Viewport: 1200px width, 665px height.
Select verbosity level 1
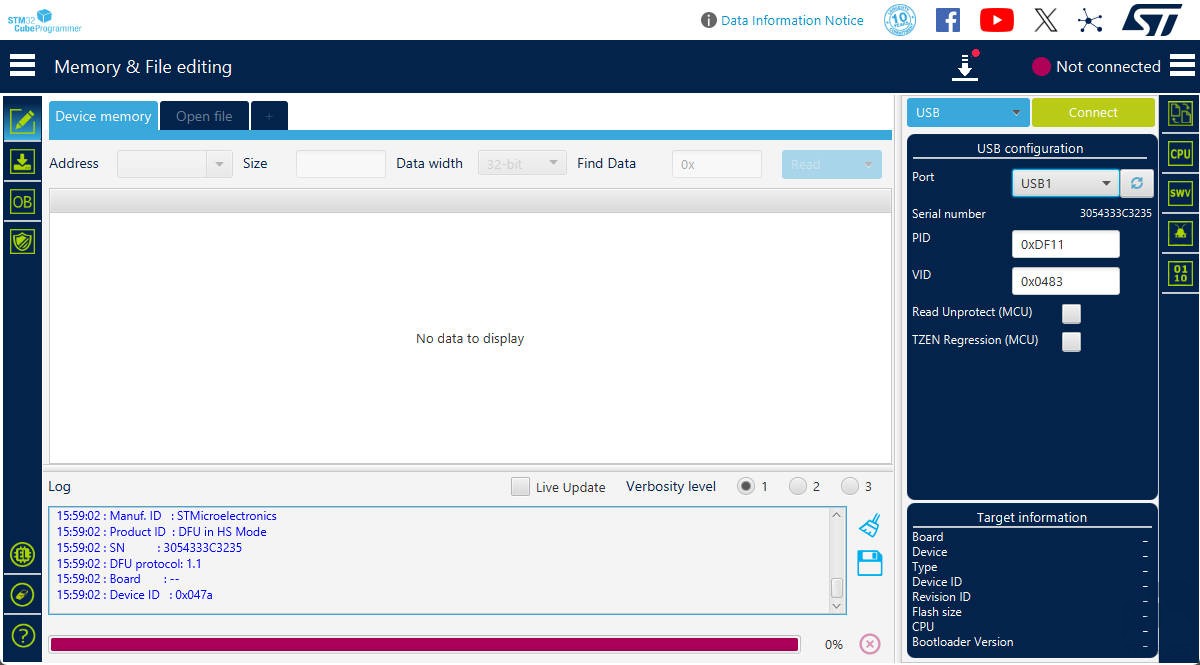pyautogui.click(x=746, y=487)
